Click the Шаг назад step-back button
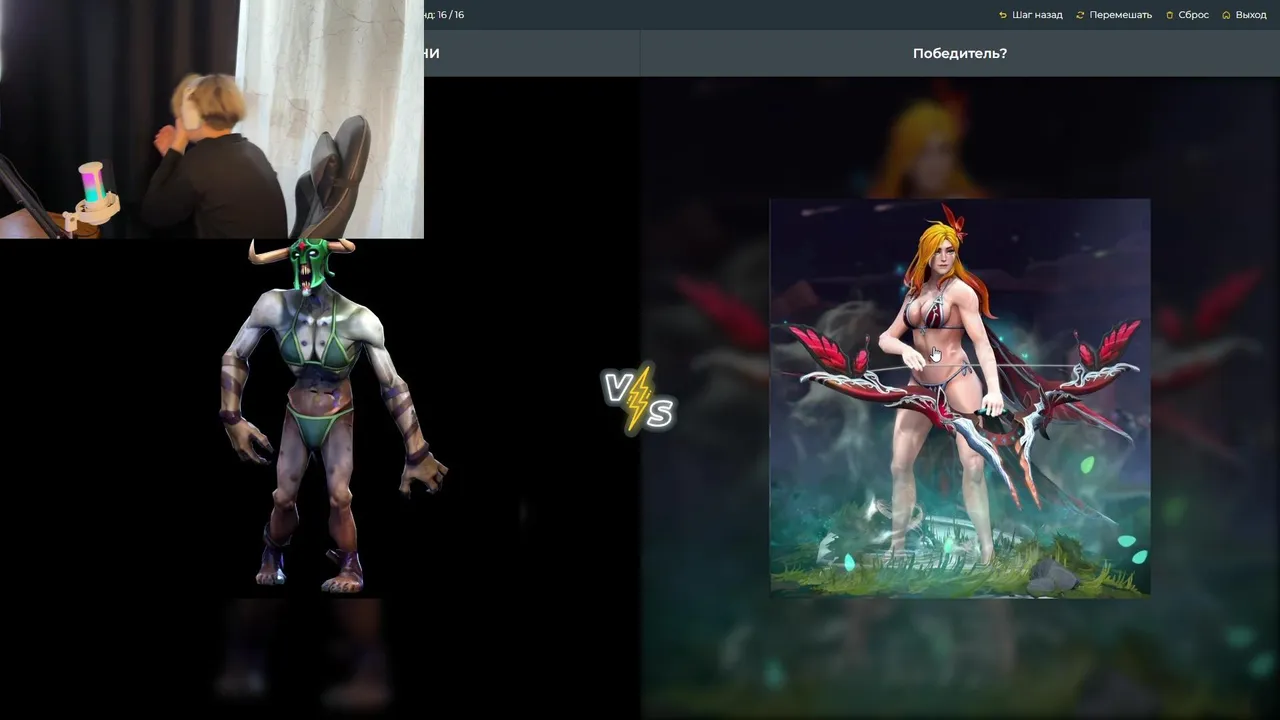This screenshot has height=720, width=1280. pyautogui.click(x=1030, y=15)
